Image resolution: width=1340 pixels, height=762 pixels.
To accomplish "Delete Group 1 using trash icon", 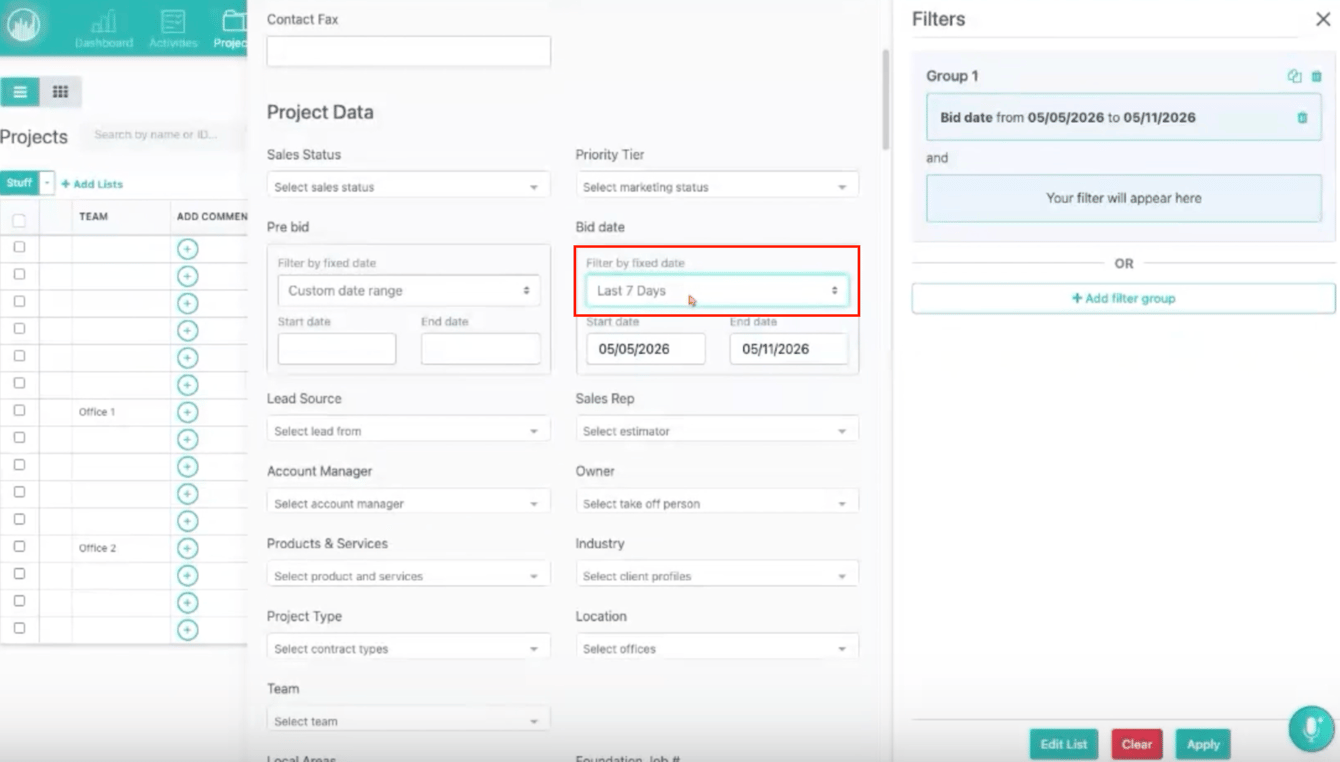I will coord(1316,76).
